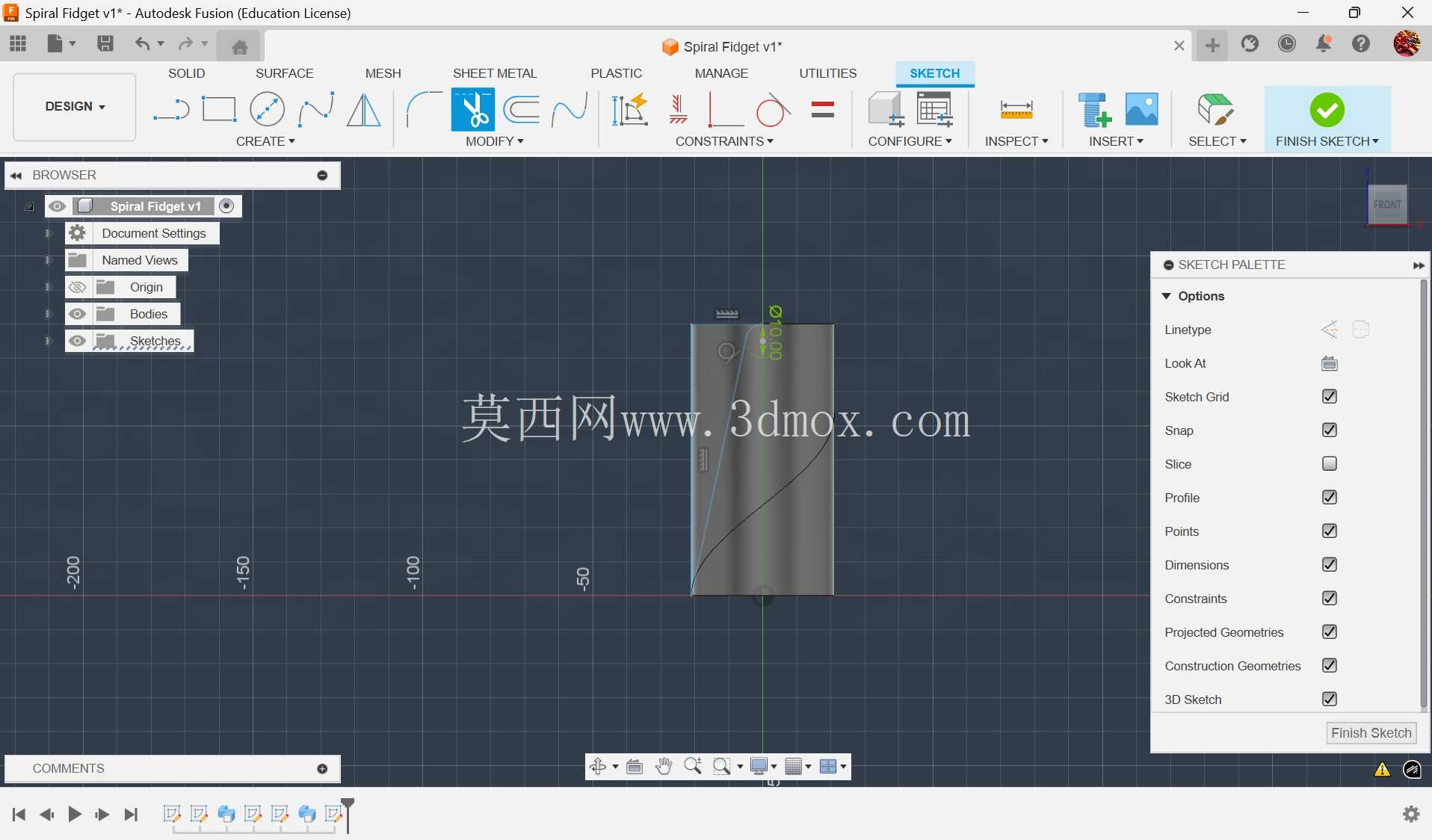Open the CREATE dropdown menu

coord(265,141)
